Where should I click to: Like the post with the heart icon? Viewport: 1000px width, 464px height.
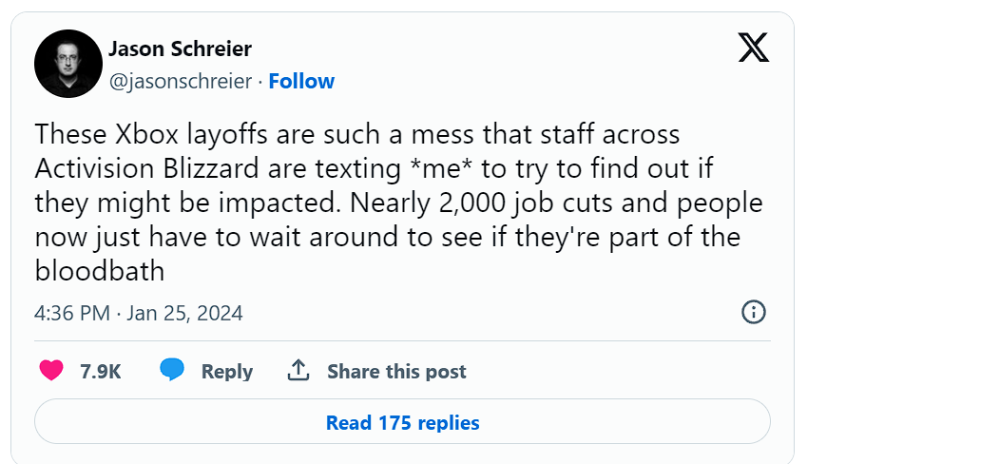pos(51,371)
